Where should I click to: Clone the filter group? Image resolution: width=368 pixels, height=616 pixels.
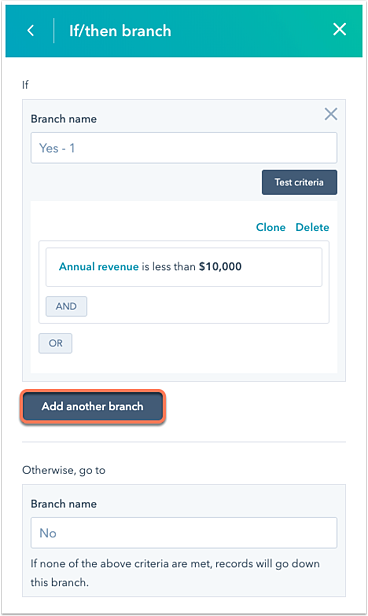pos(271,227)
